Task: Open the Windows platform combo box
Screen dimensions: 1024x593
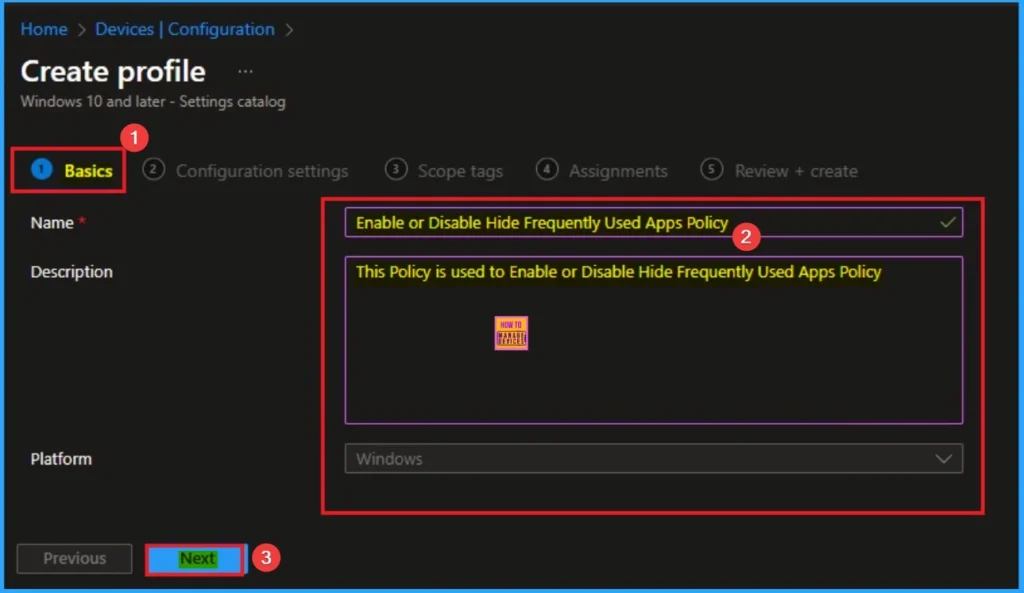Action: (654, 458)
